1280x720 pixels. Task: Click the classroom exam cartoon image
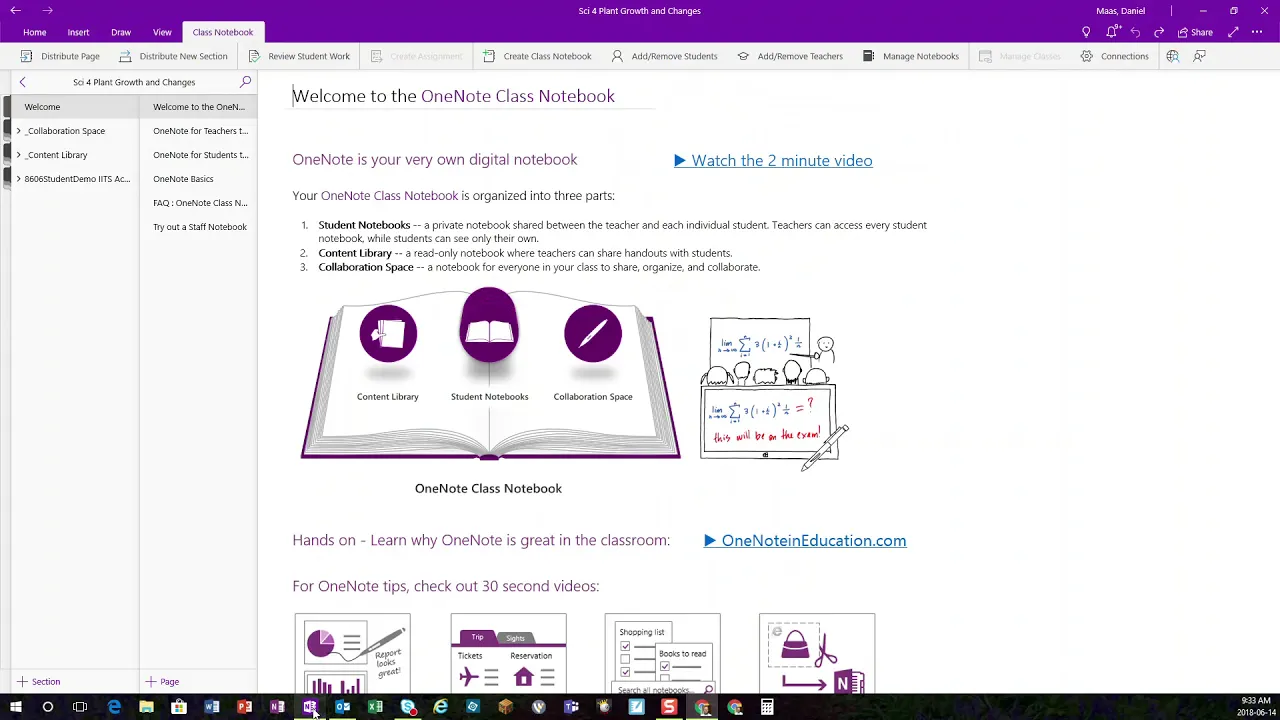pyautogui.click(x=774, y=393)
